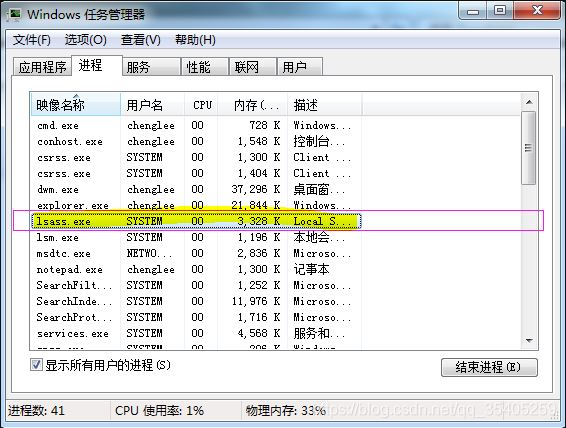The image size is (566, 428).
Task: Click CPU 使用率: 1% in status bar
Action: [x=159, y=411]
